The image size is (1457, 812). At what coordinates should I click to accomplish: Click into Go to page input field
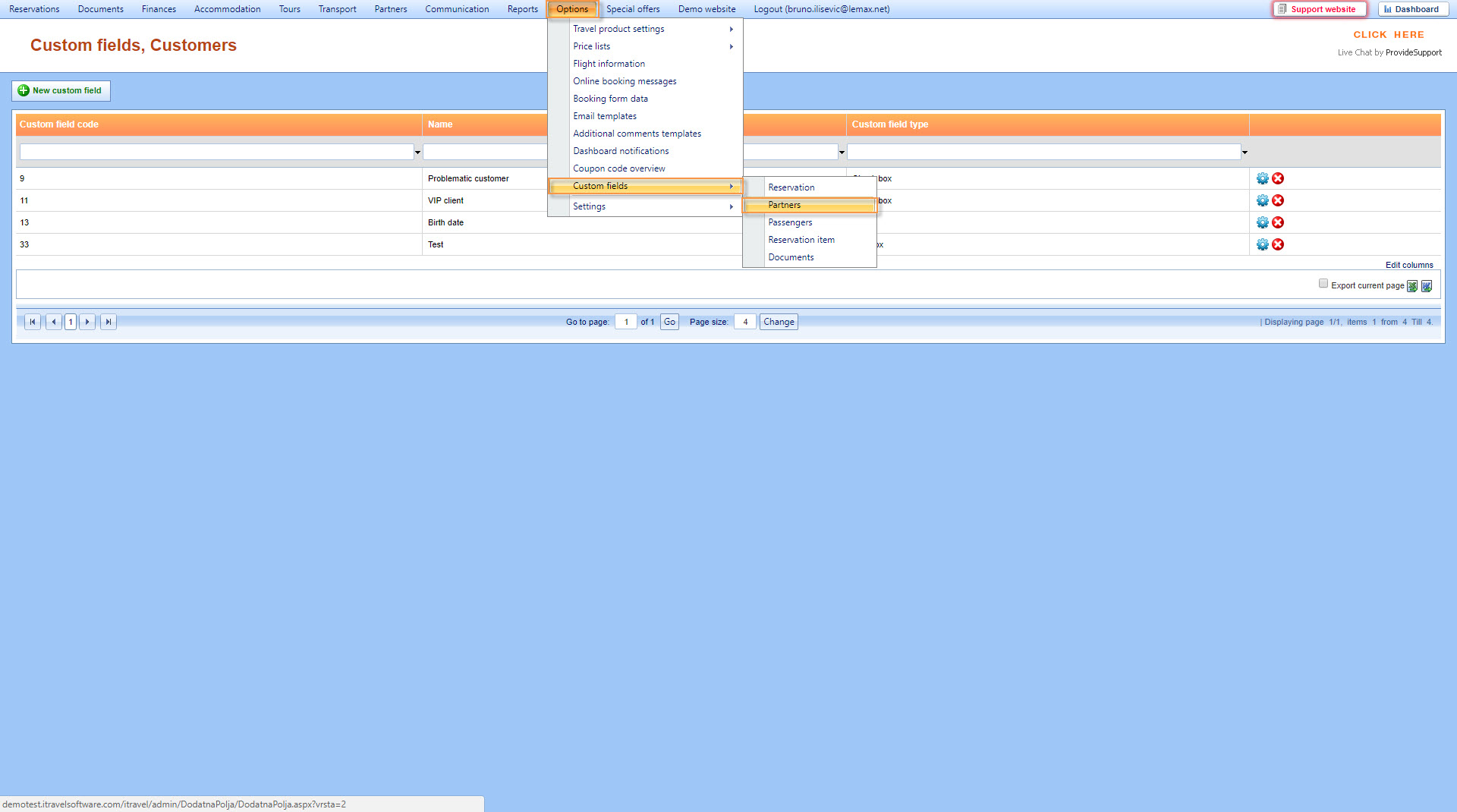tap(625, 322)
